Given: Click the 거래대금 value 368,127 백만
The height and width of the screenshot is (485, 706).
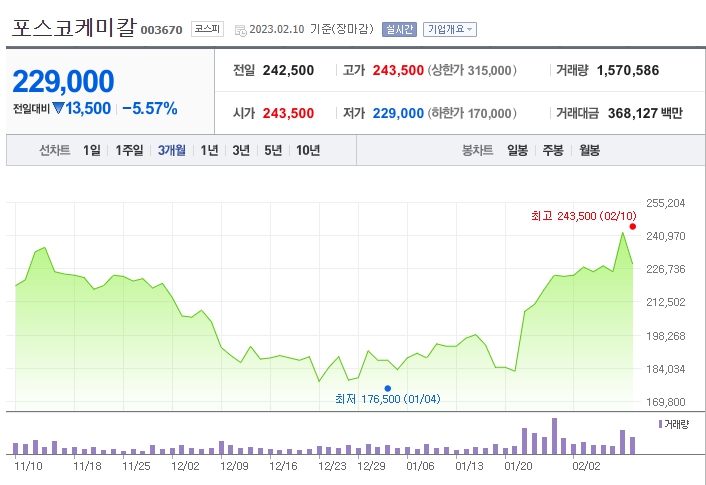Looking at the screenshot, I should 645,113.
